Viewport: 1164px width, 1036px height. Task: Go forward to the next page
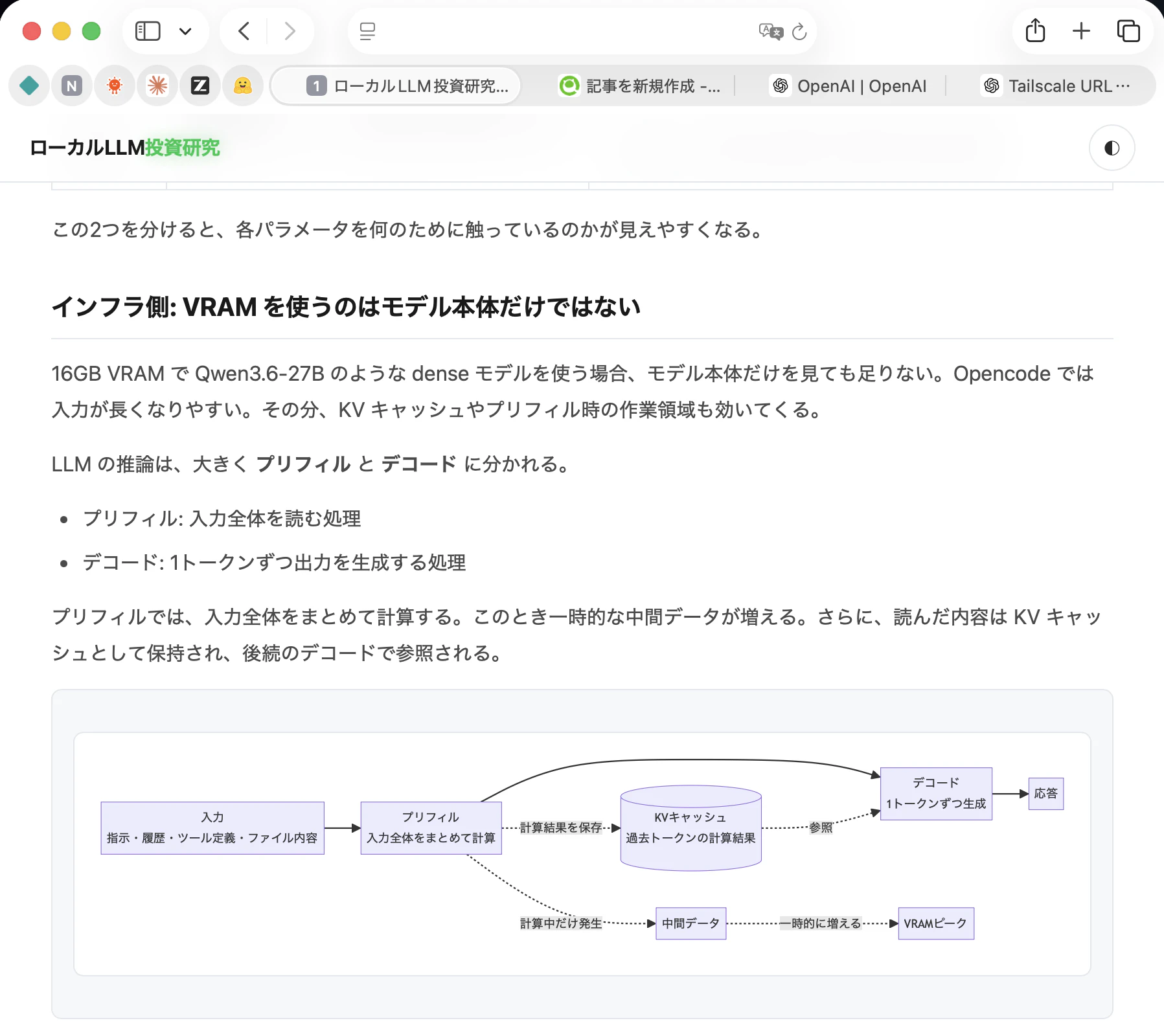(x=290, y=31)
